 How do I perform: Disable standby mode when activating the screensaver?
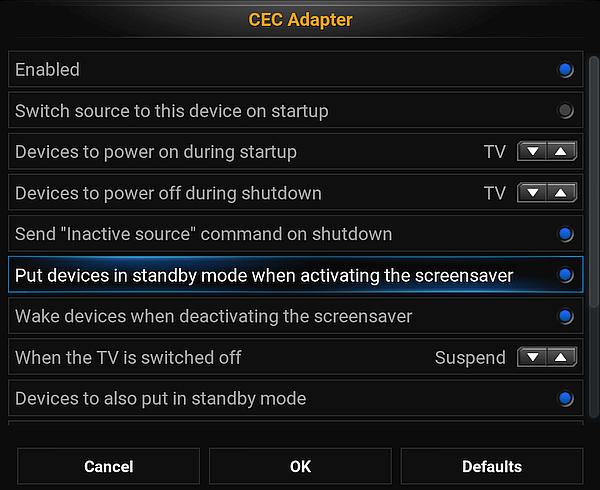click(566, 275)
